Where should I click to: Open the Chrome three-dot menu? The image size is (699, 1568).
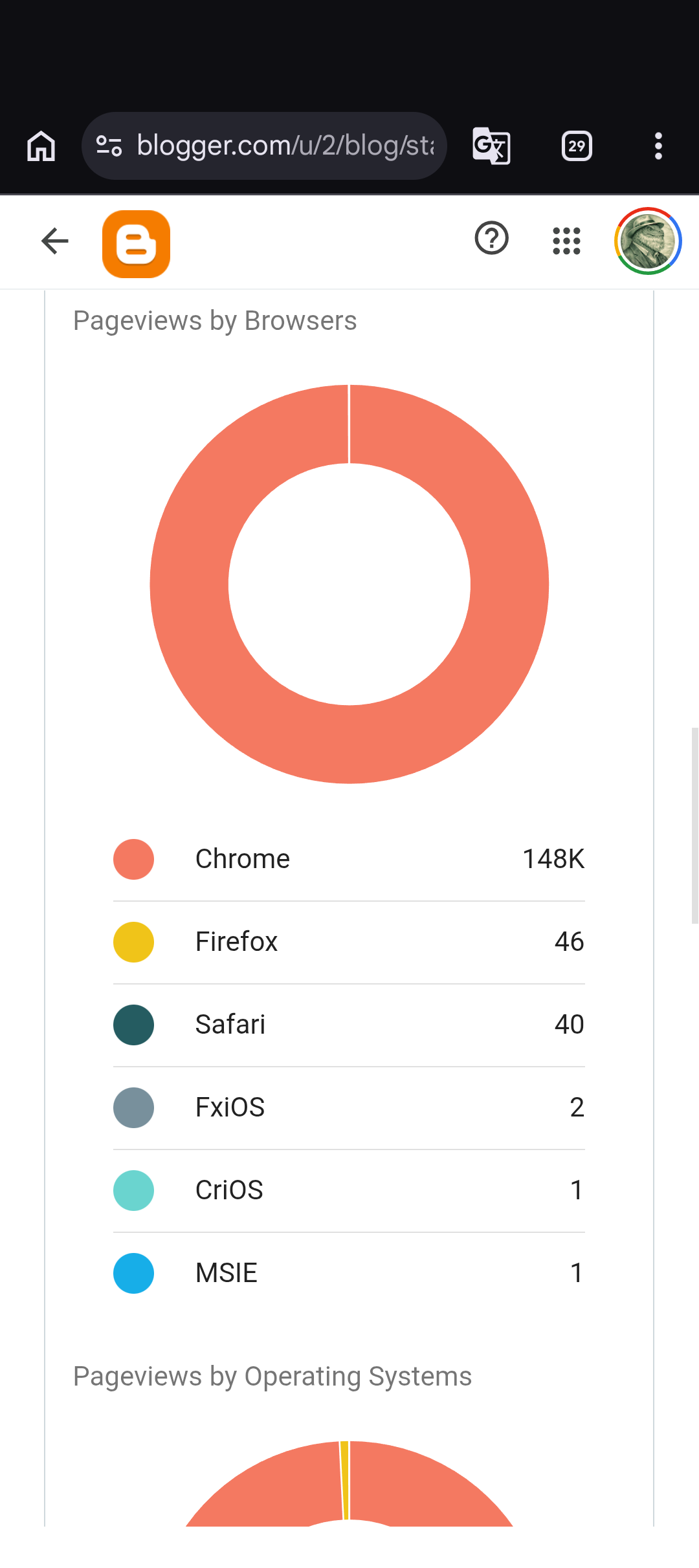[658, 146]
